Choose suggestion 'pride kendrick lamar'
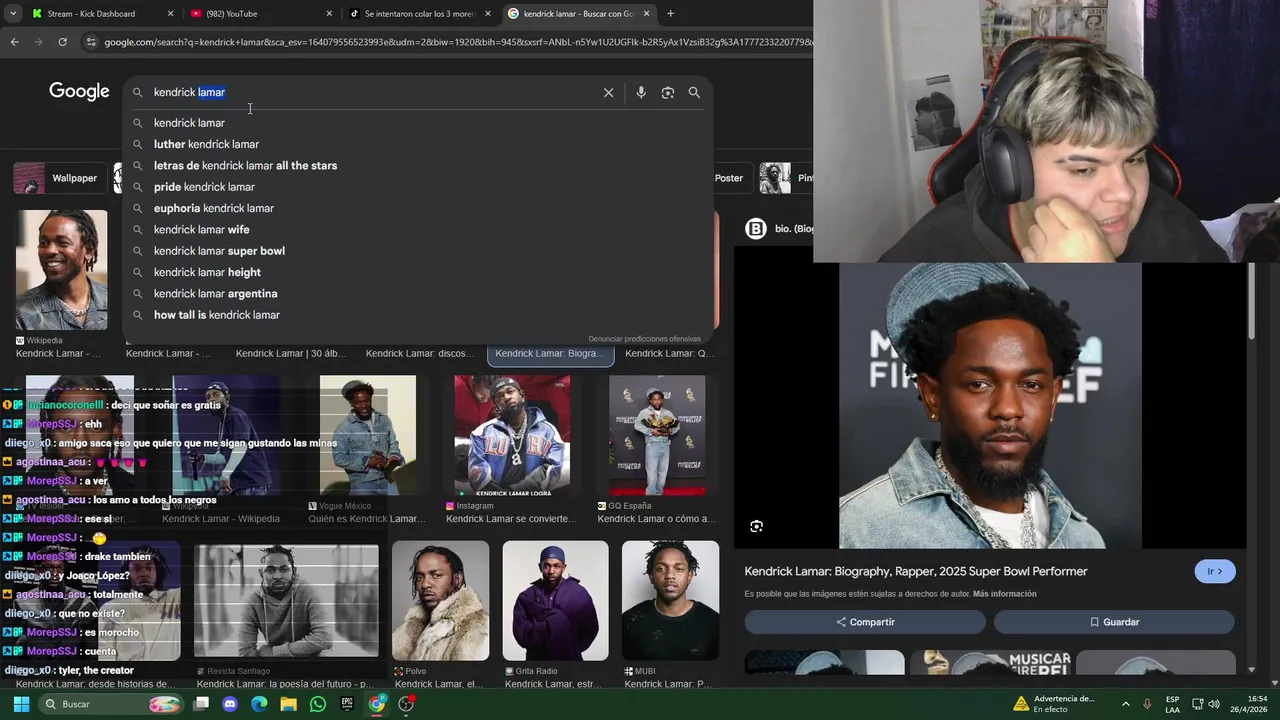The width and height of the screenshot is (1280, 720). click(x=417, y=187)
